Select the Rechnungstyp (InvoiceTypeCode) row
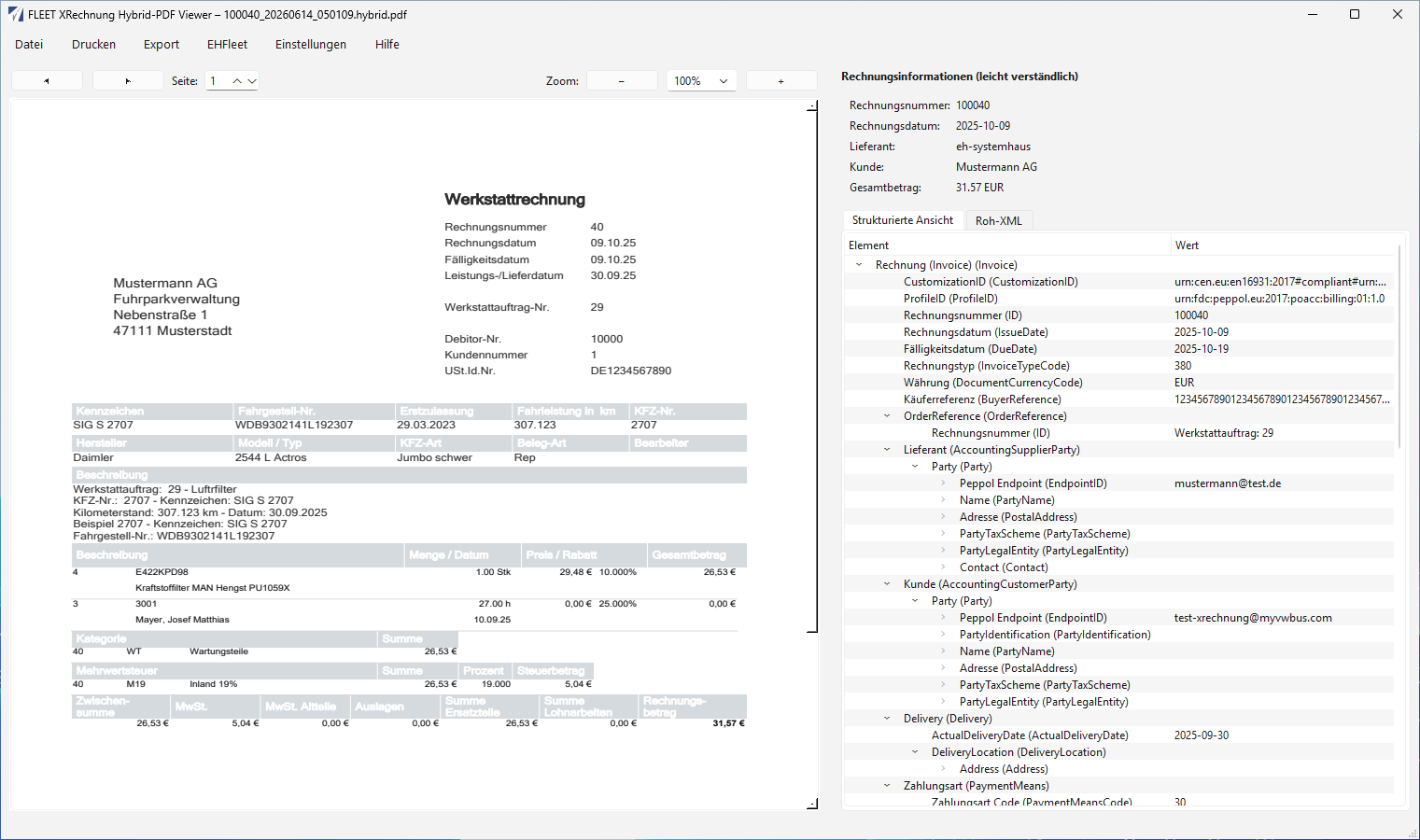Screen dimensions: 1420x840 [1119, 366]
